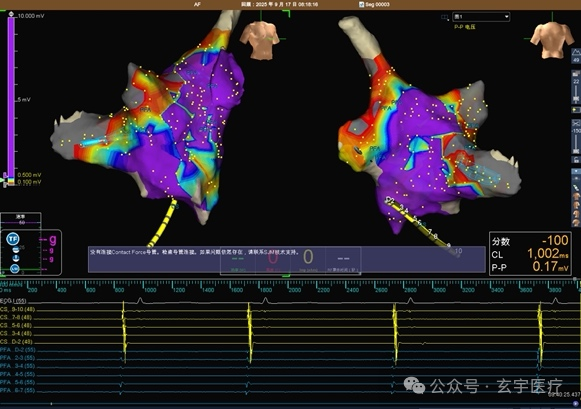
Task: Click the LSI round icon in the force panel
Action: [15, 269]
